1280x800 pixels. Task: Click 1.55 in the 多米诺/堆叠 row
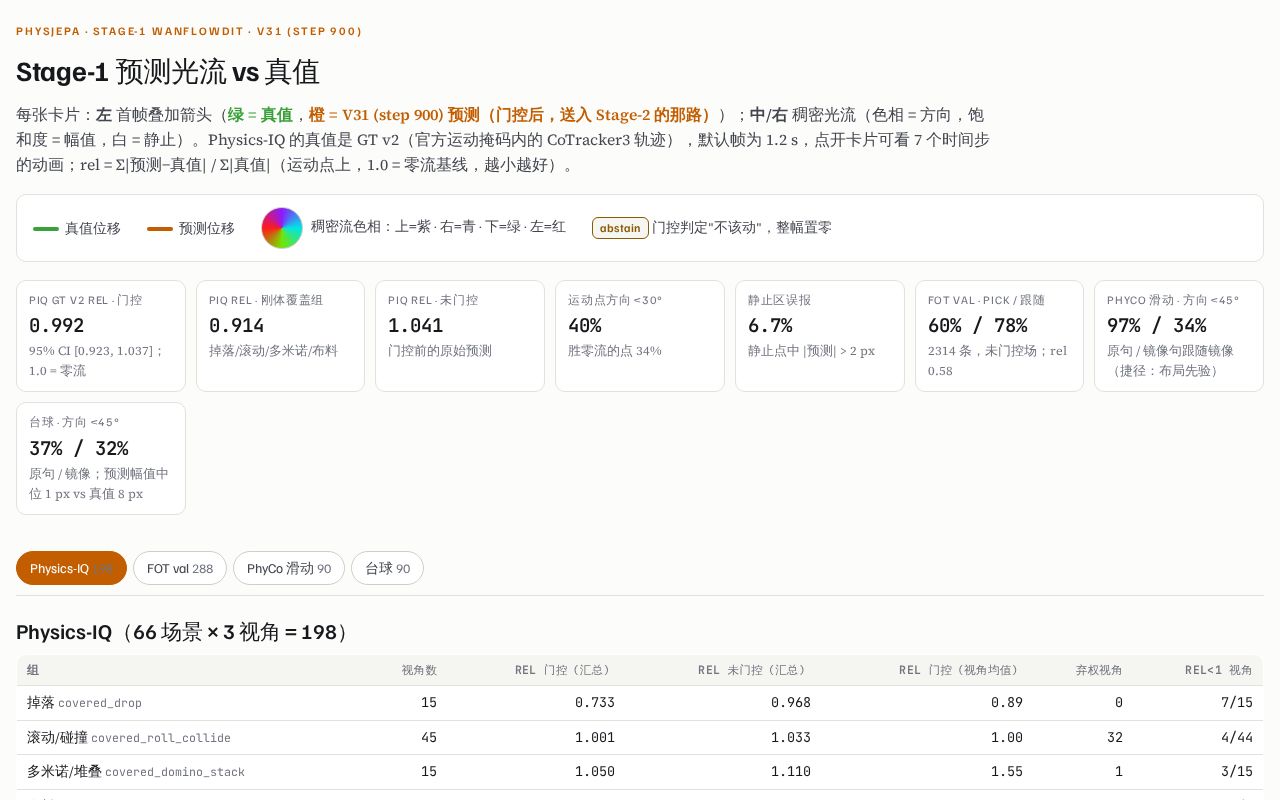pyautogui.click(x=1007, y=772)
